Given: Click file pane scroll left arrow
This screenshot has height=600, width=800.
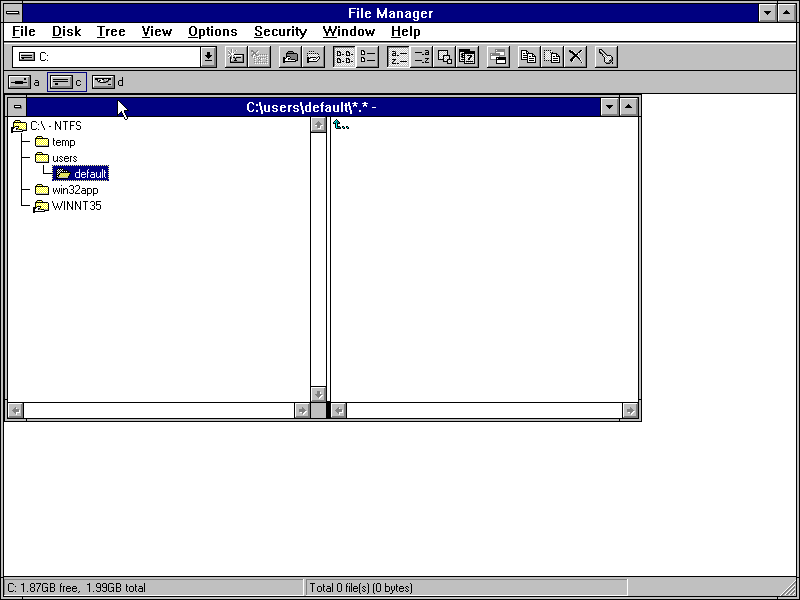Looking at the screenshot, I should point(339,410).
